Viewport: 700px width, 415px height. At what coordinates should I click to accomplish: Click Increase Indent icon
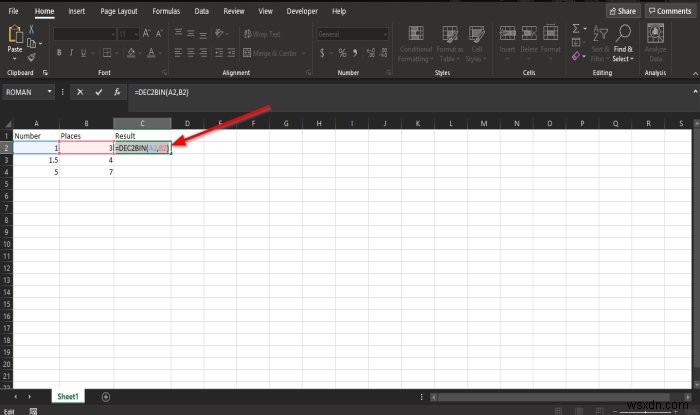coord(231,53)
